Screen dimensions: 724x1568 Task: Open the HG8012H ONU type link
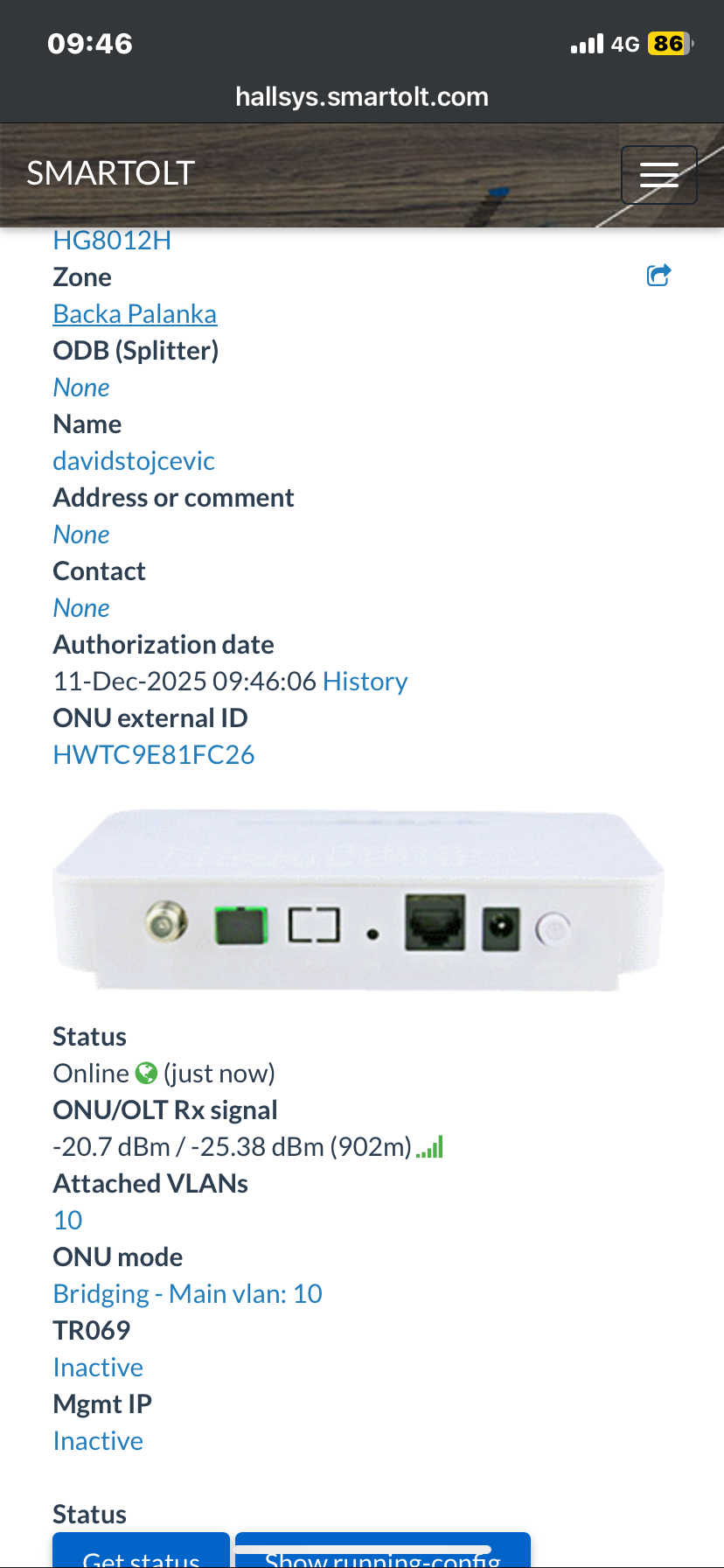tap(112, 240)
